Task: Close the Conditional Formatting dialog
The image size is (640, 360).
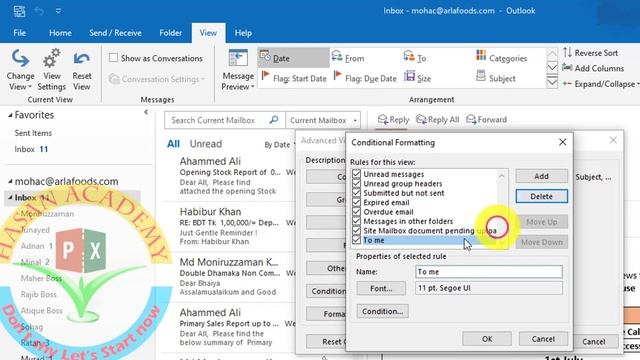Action: pos(562,142)
